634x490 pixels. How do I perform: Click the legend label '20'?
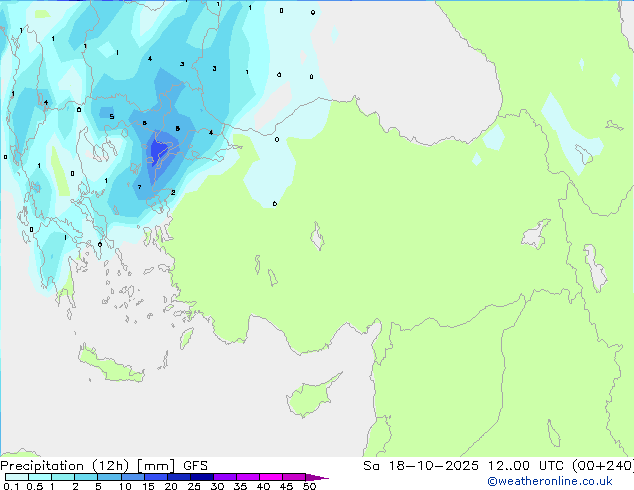coord(171,486)
